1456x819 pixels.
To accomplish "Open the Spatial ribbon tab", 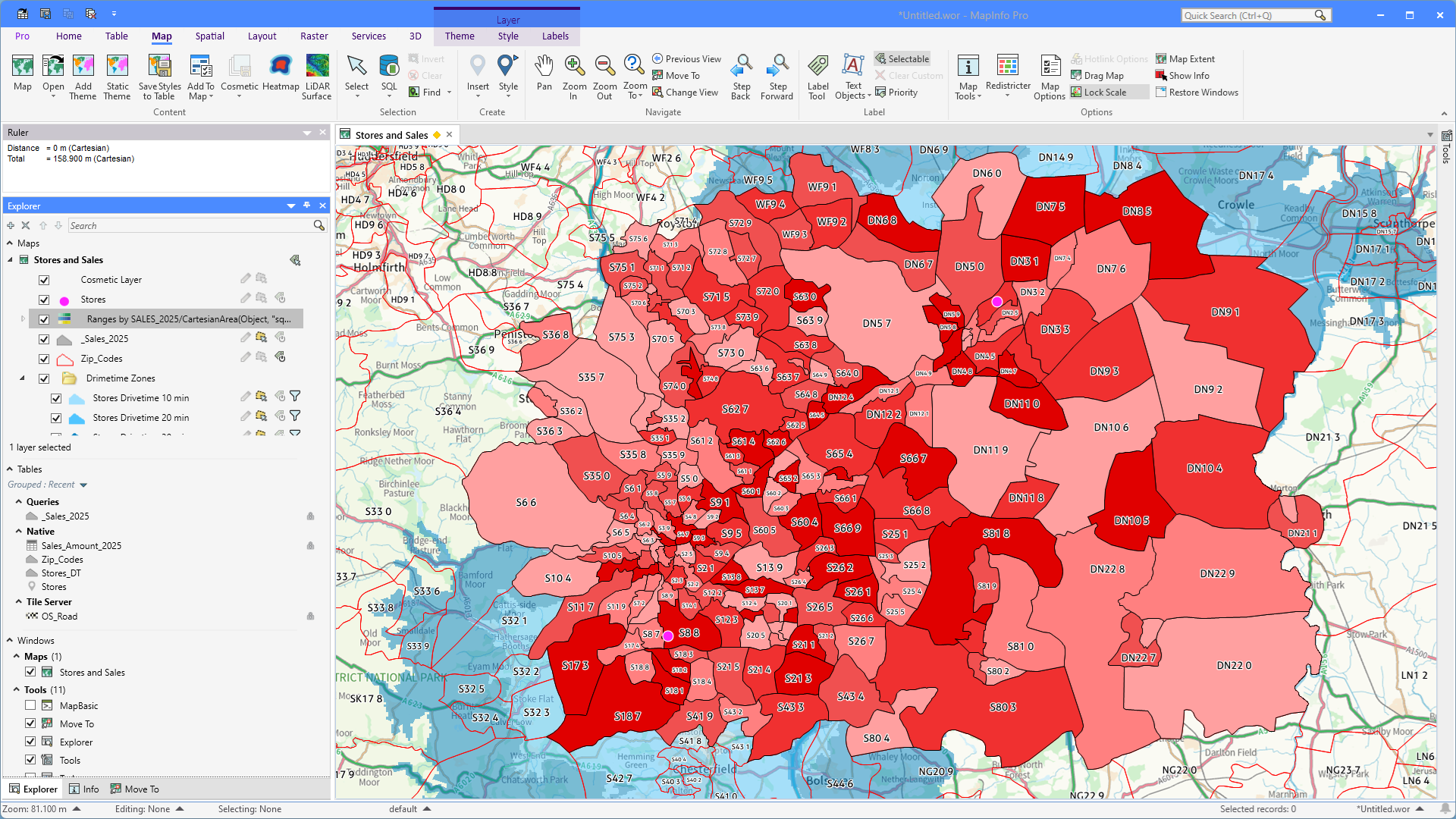I will [x=209, y=36].
